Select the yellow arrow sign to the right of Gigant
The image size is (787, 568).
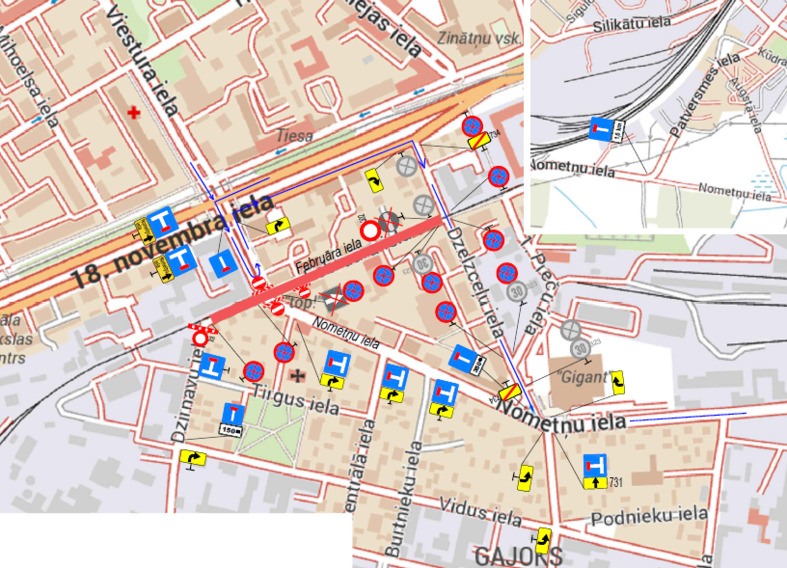618,382
